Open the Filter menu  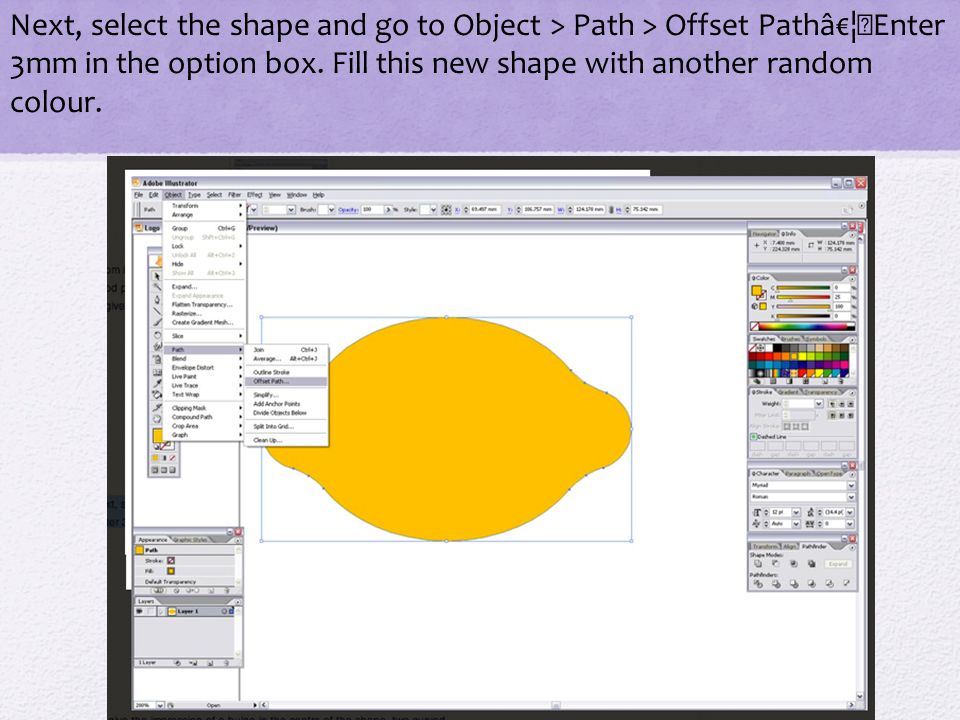[234, 195]
